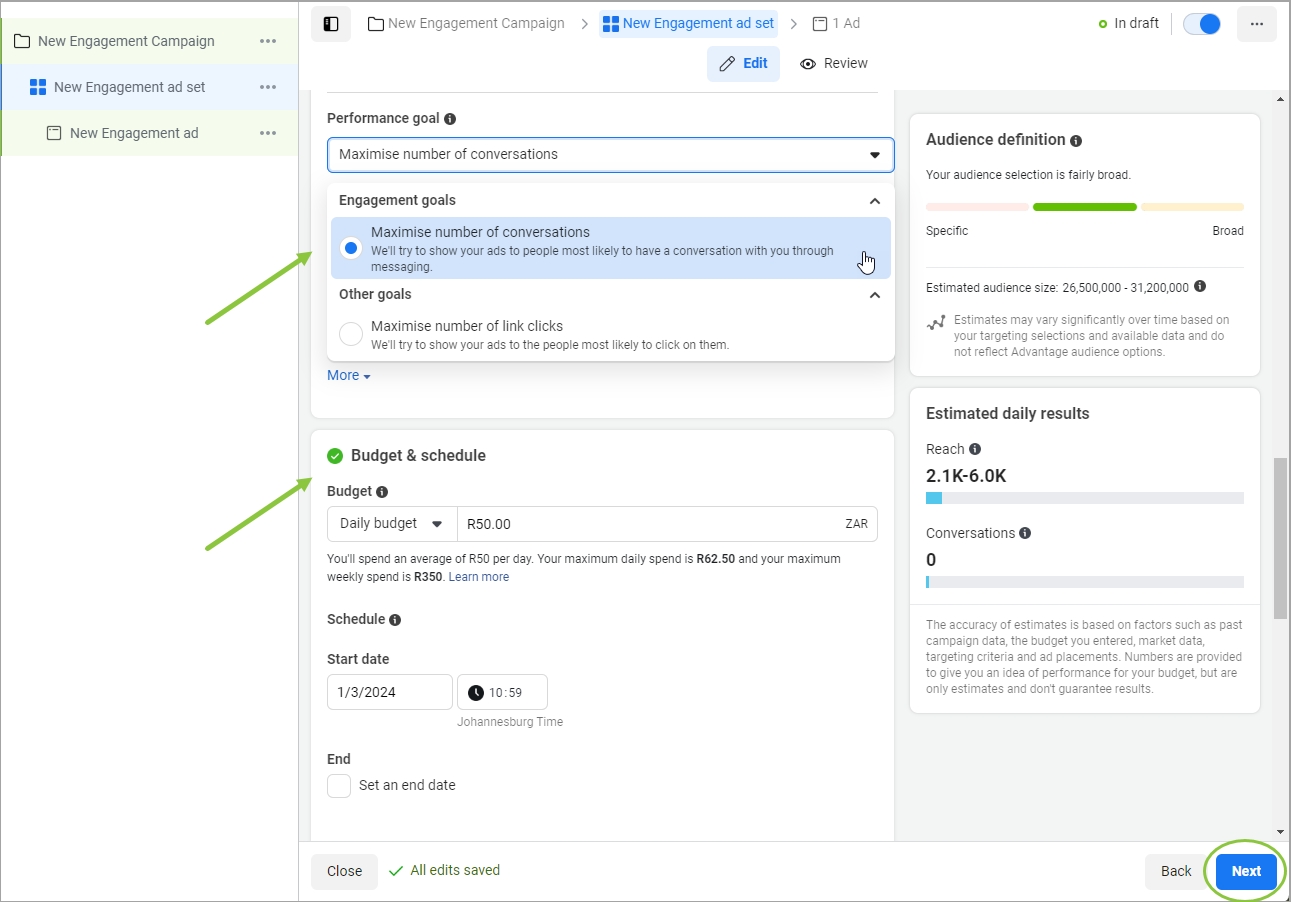
Task: Check the Set an end date box
Action: coord(339,786)
